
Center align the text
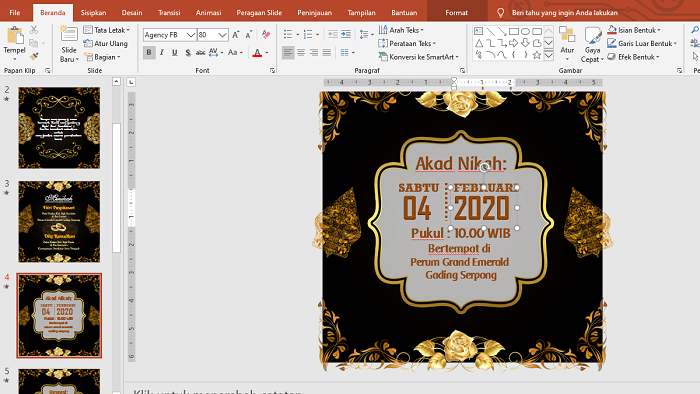[301, 53]
